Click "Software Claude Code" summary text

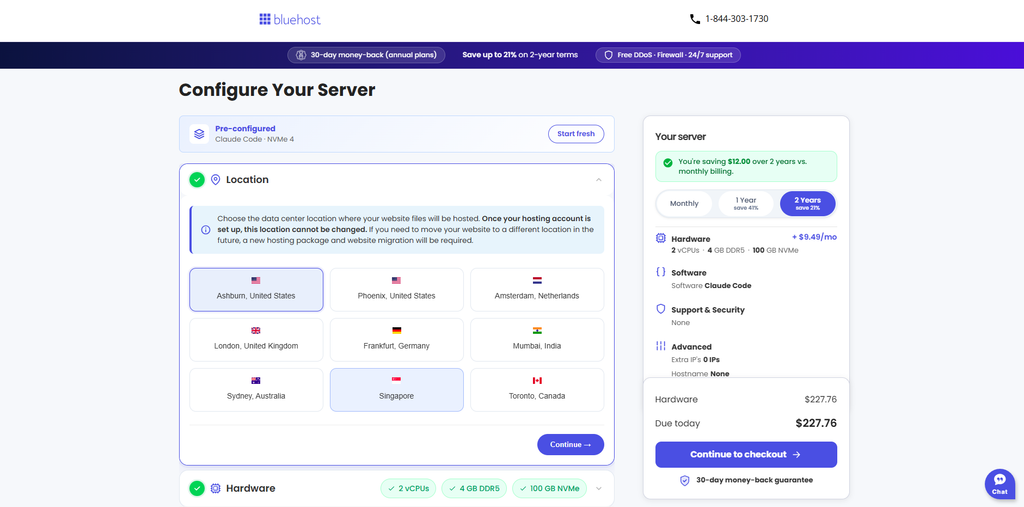tap(711, 286)
